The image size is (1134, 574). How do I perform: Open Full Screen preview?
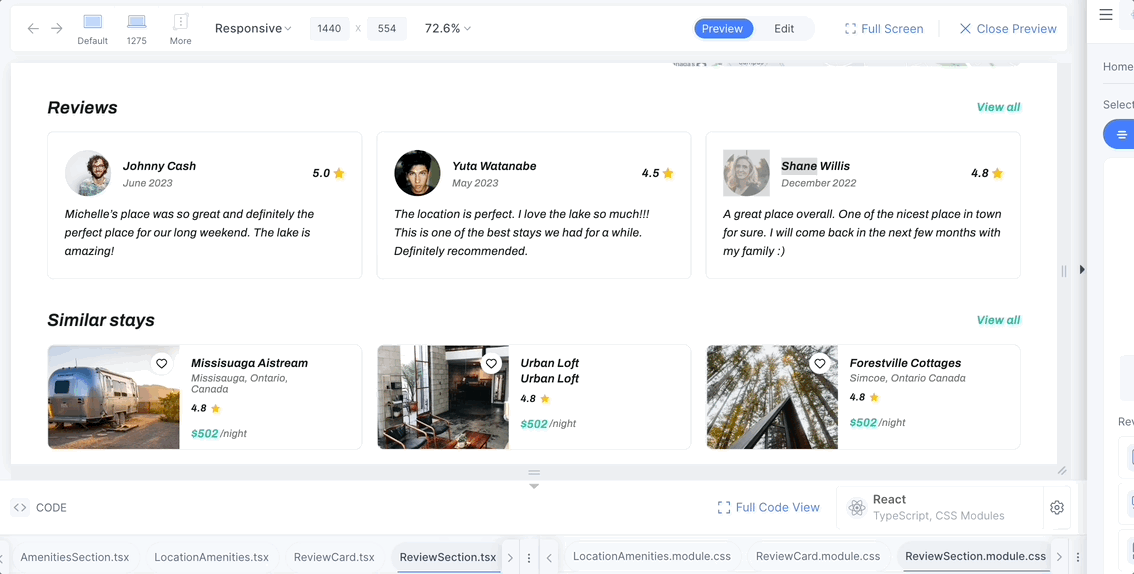(884, 28)
